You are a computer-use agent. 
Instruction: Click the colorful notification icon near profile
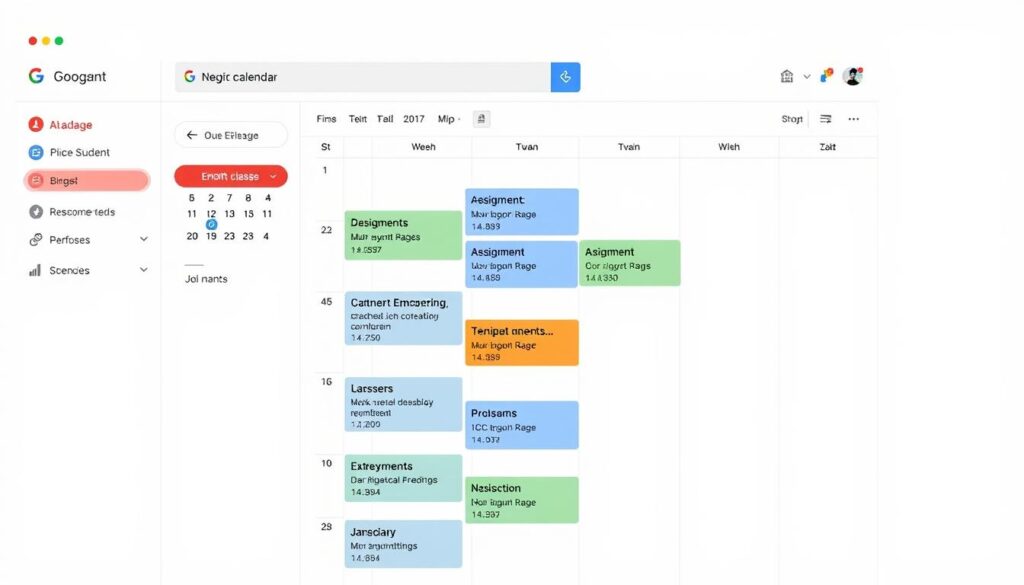tap(825, 75)
